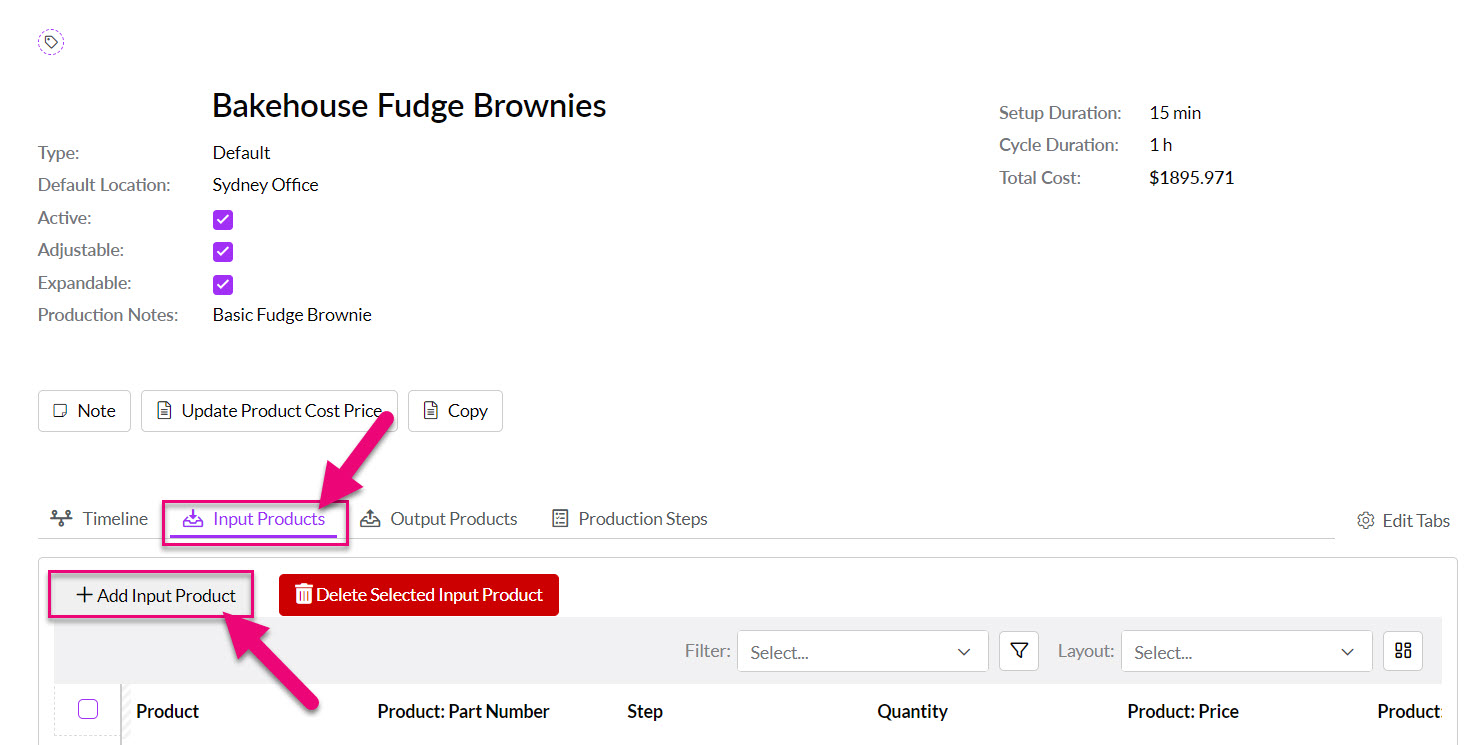Switch to the Input Products tab
Image resolution: width=1477 pixels, height=745 pixels.
tap(255, 519)
